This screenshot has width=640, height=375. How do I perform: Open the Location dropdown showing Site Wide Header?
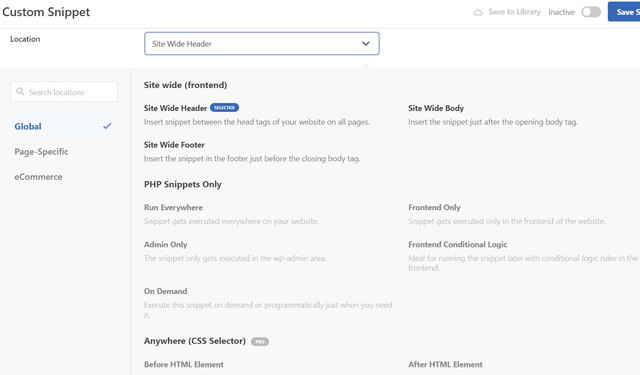tap(262, 44)
